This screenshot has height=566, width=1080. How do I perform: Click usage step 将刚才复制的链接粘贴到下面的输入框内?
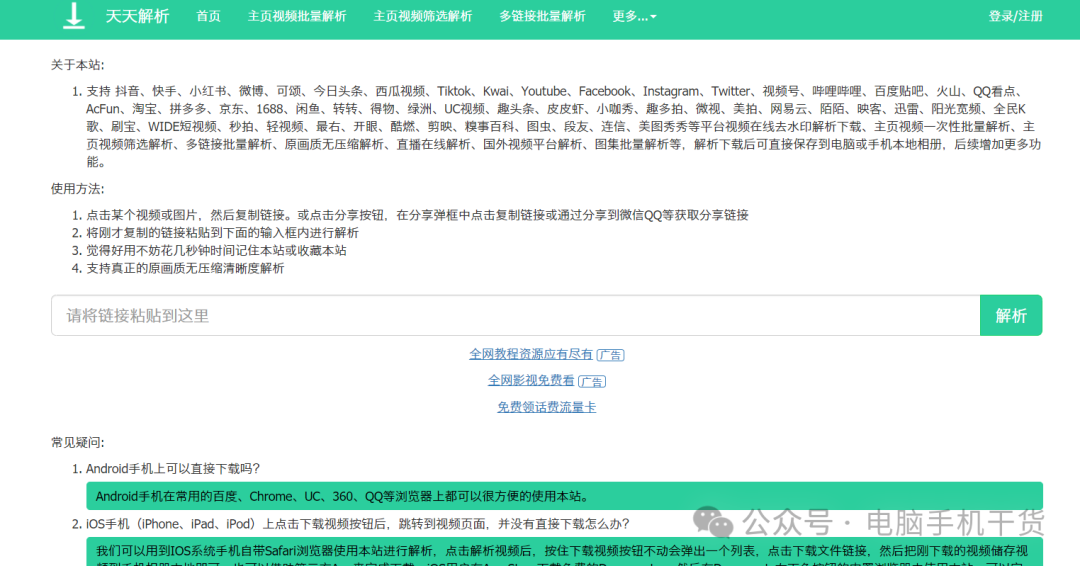point(222,233)
